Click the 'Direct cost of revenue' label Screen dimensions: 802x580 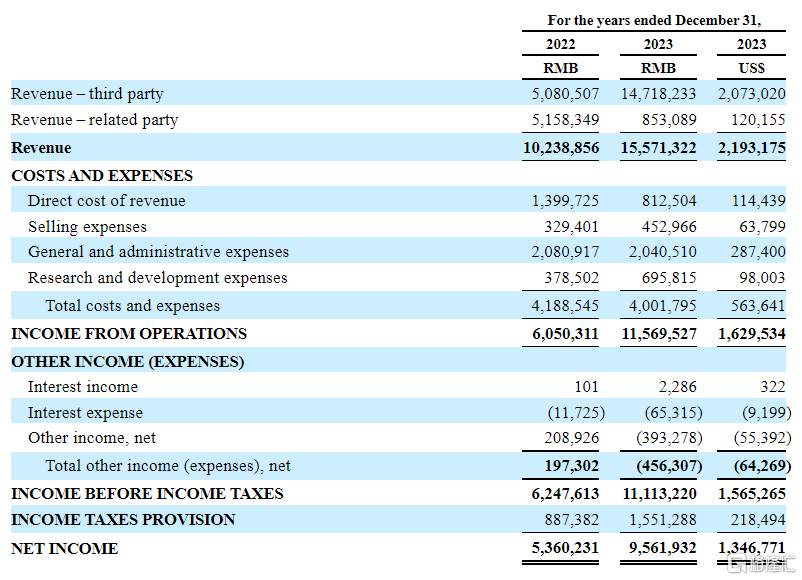106,201
